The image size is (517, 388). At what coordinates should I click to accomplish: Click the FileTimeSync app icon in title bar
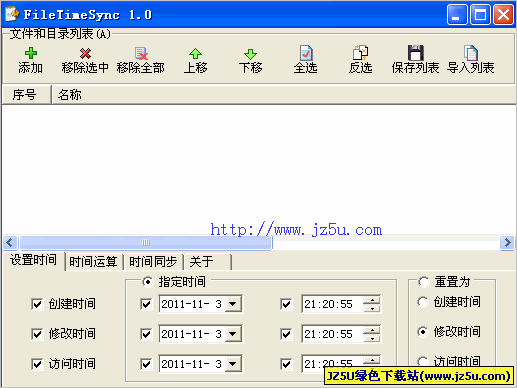pos(12,14)
